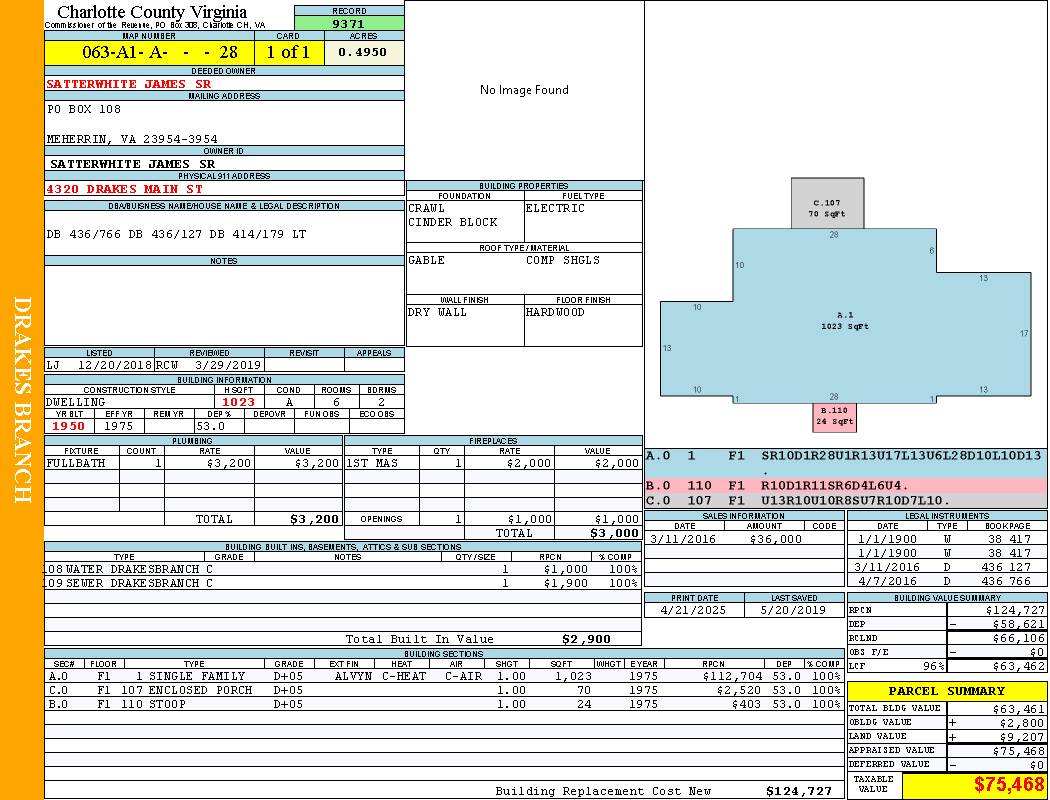1050x800 pixels.
Task: Click reviewed date 3/29/2019
Action: (228, 366)
